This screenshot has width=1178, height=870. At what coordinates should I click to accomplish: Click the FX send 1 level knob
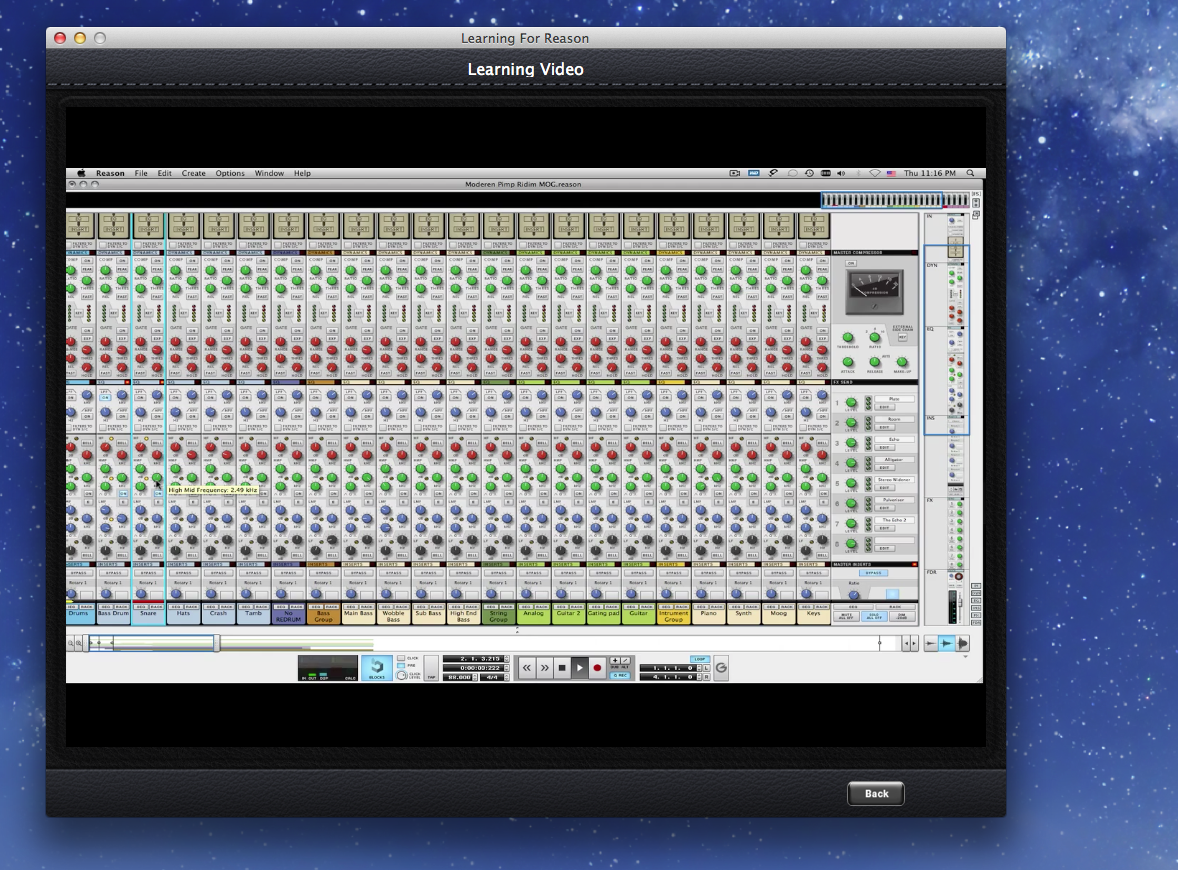[x=851, y=403]
